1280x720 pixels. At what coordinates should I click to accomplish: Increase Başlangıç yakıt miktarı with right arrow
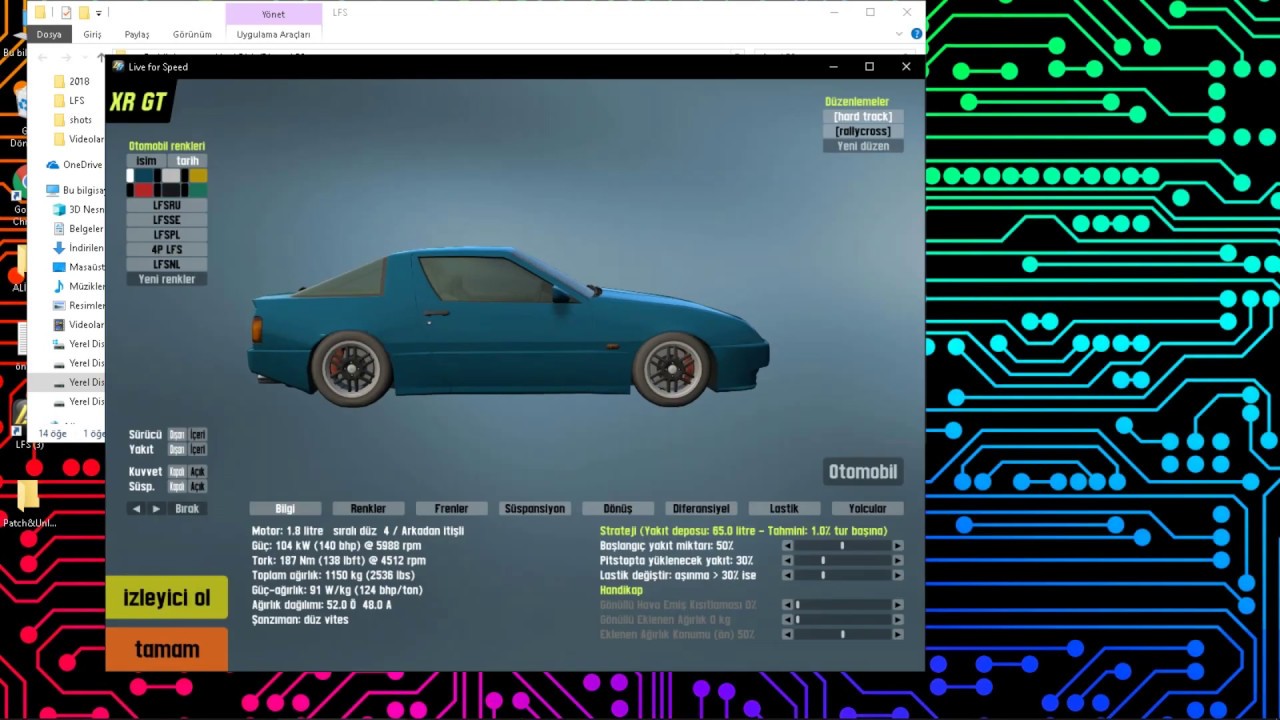[x=898, y=546]
